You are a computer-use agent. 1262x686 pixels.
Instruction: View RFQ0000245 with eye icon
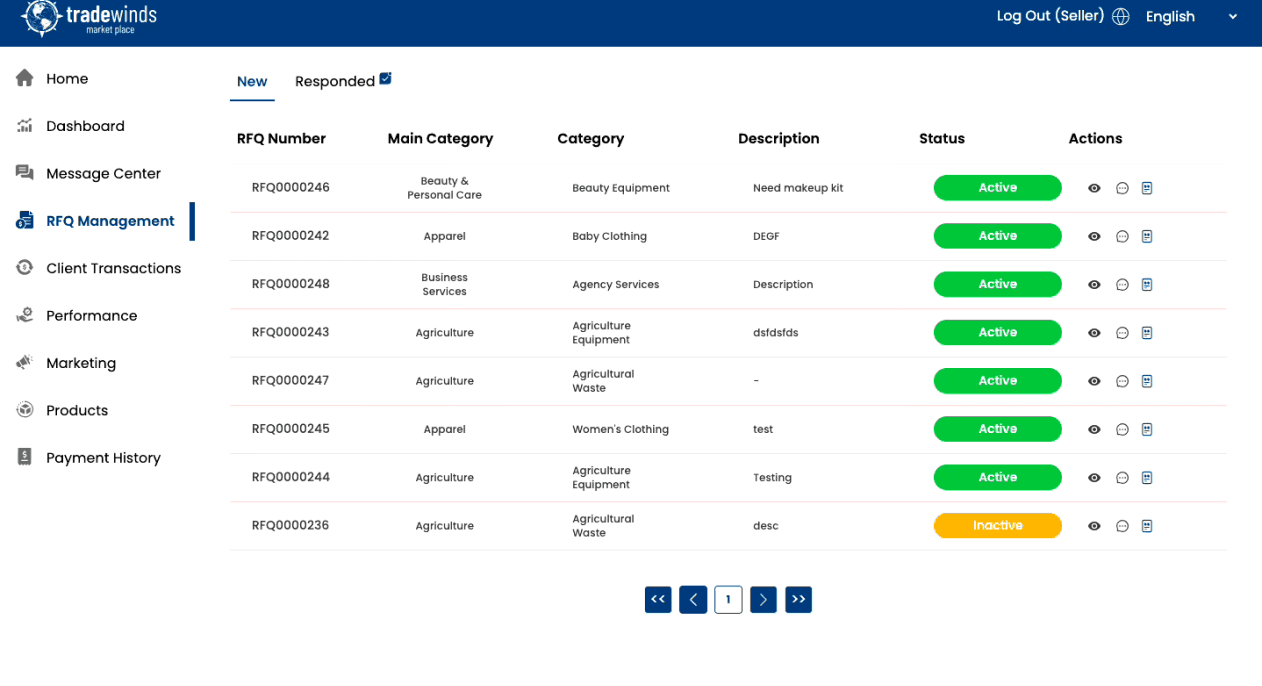point(1094,430)
